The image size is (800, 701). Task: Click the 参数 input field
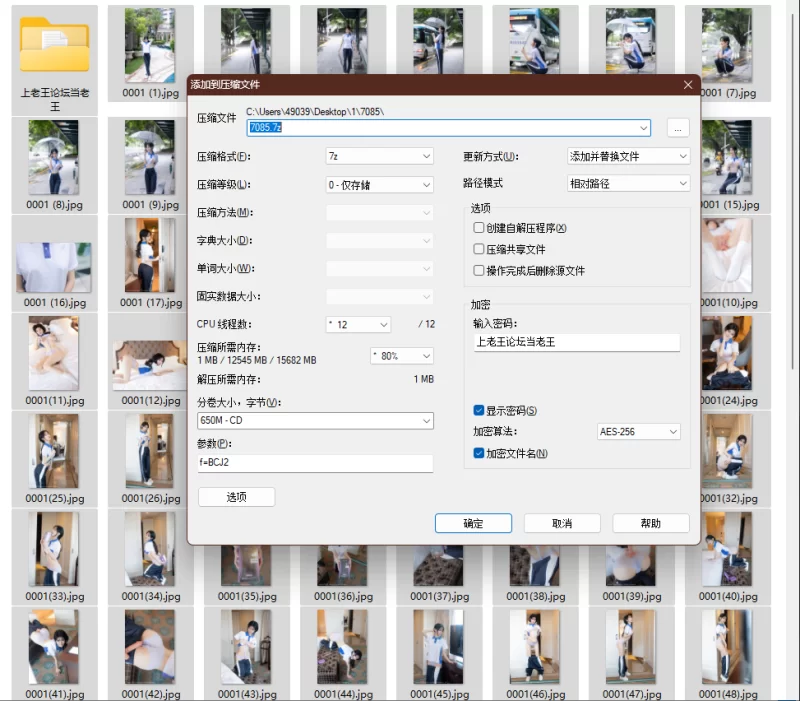tap(315, 463)
